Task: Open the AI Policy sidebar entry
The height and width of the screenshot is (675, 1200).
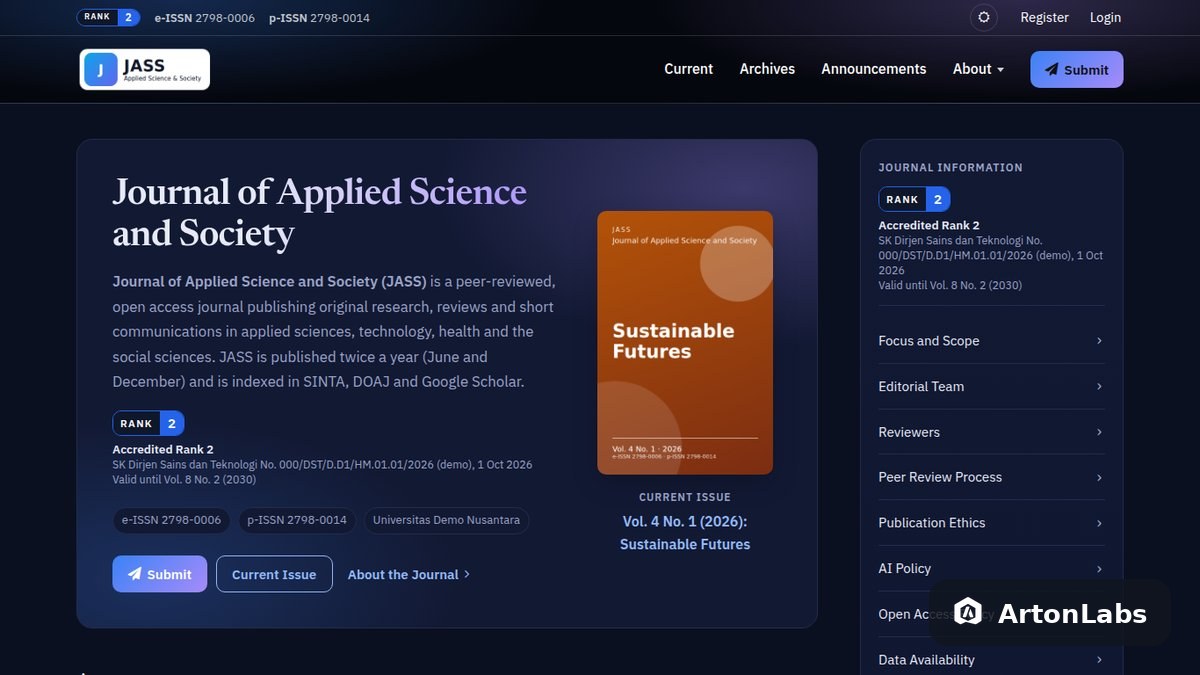Action: pos(991,568)
